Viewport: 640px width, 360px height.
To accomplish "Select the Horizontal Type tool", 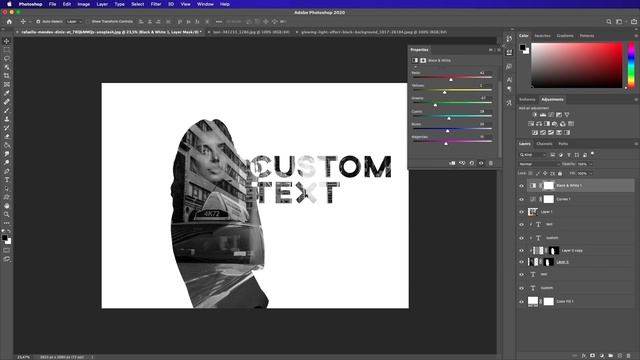I will pos(7,180).
